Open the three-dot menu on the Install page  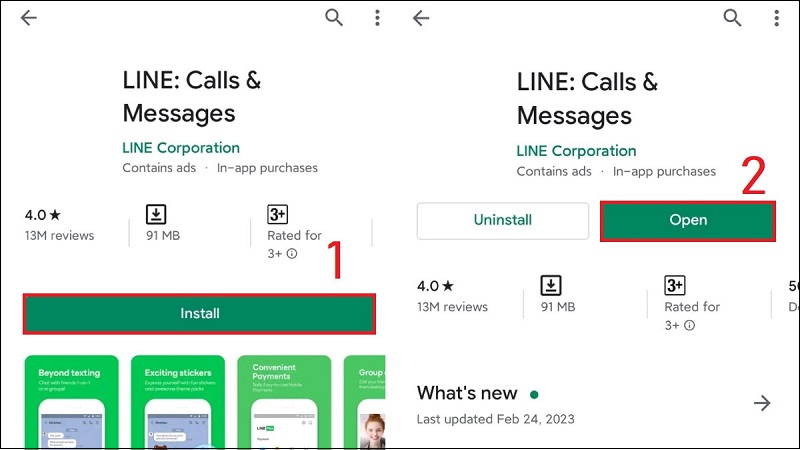point(377,18)
